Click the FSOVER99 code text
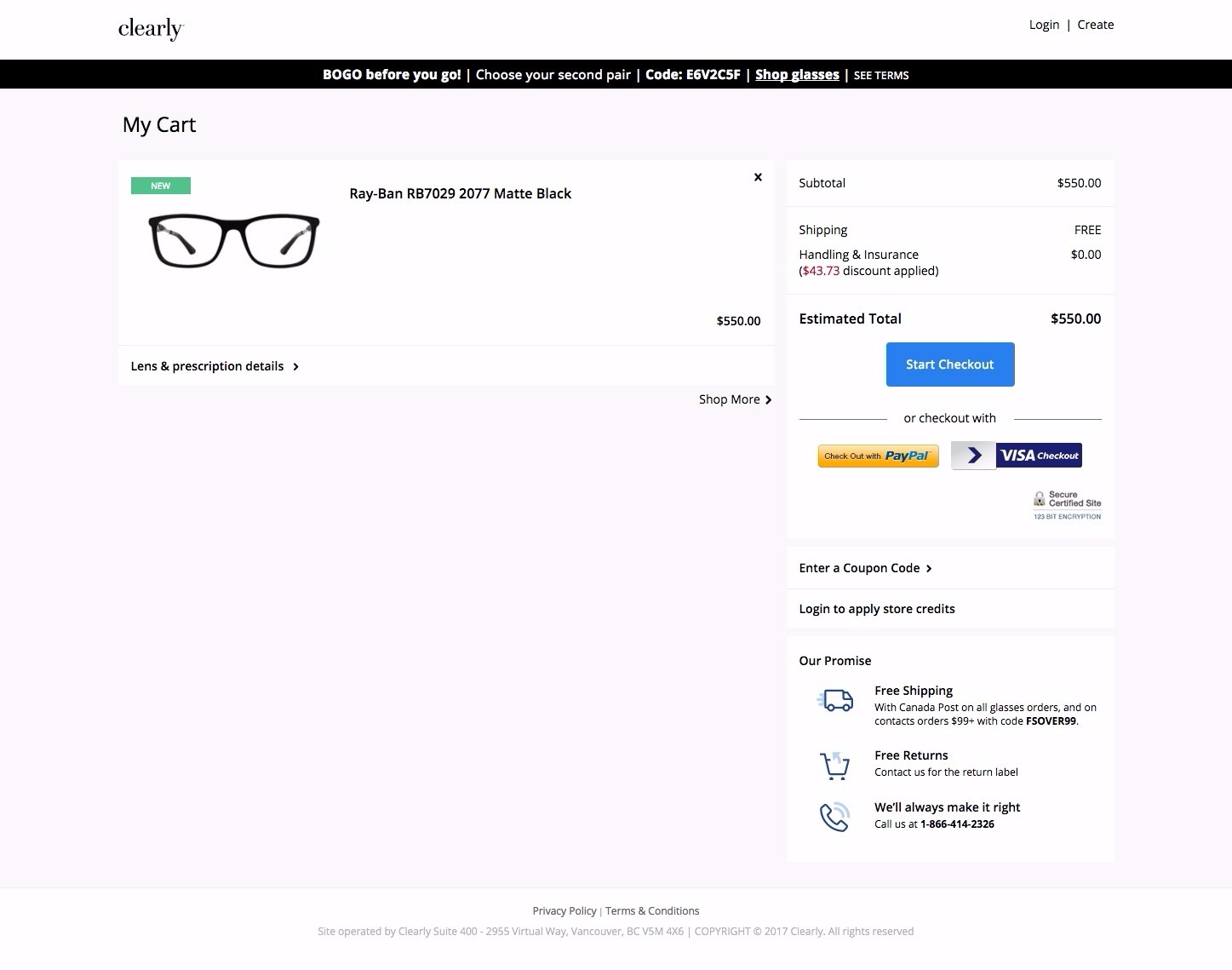 (x=1051, y=721)
